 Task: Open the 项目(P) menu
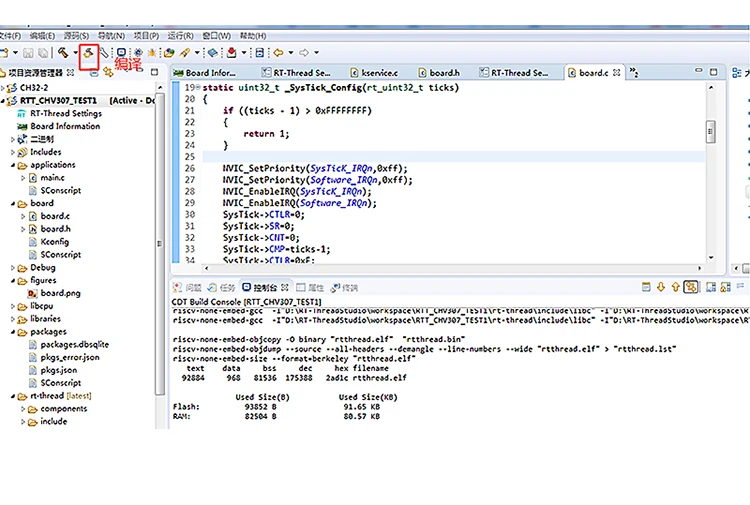coord(146,36)
